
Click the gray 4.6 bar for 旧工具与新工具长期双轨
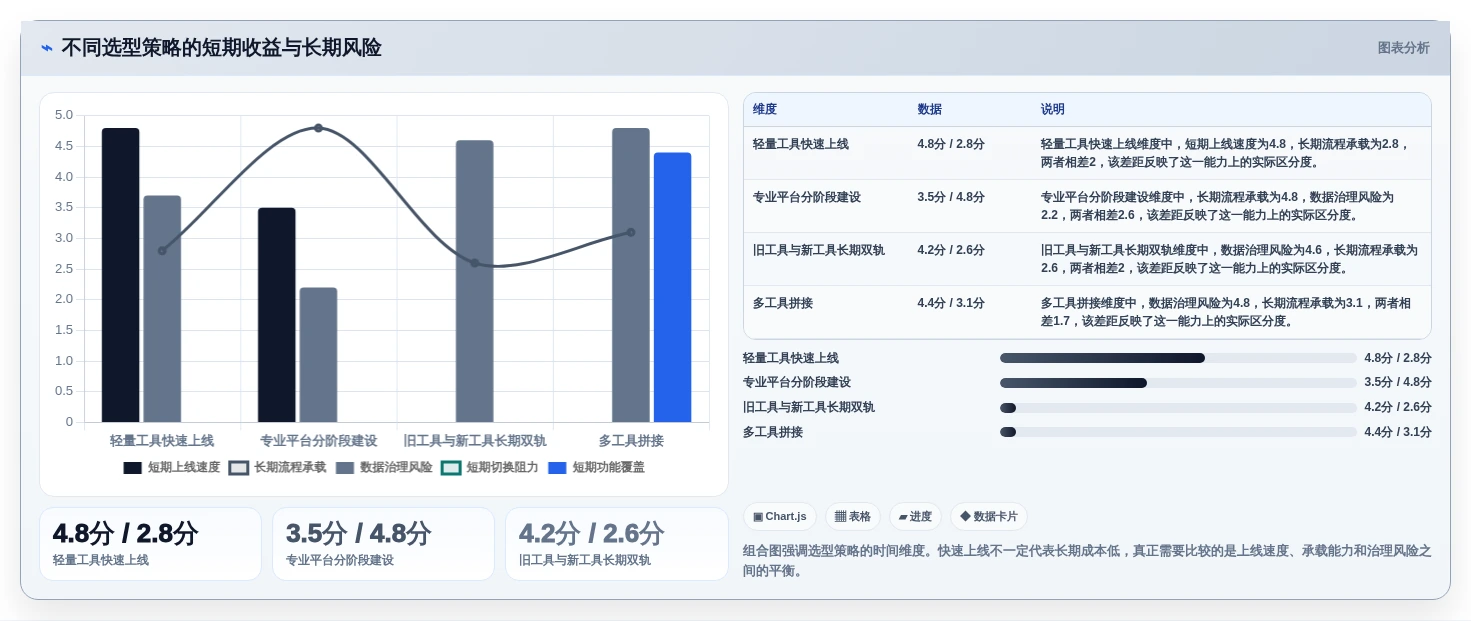pos(474,281)
